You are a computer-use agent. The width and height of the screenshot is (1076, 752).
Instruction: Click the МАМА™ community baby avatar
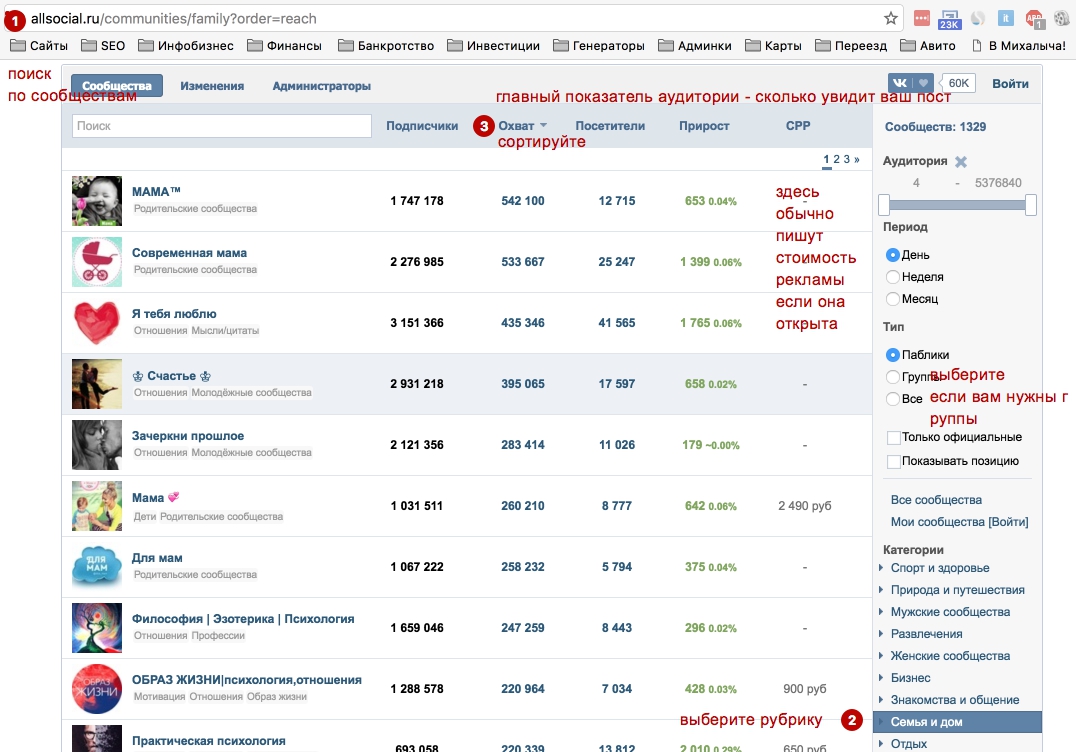coord(97,201)
